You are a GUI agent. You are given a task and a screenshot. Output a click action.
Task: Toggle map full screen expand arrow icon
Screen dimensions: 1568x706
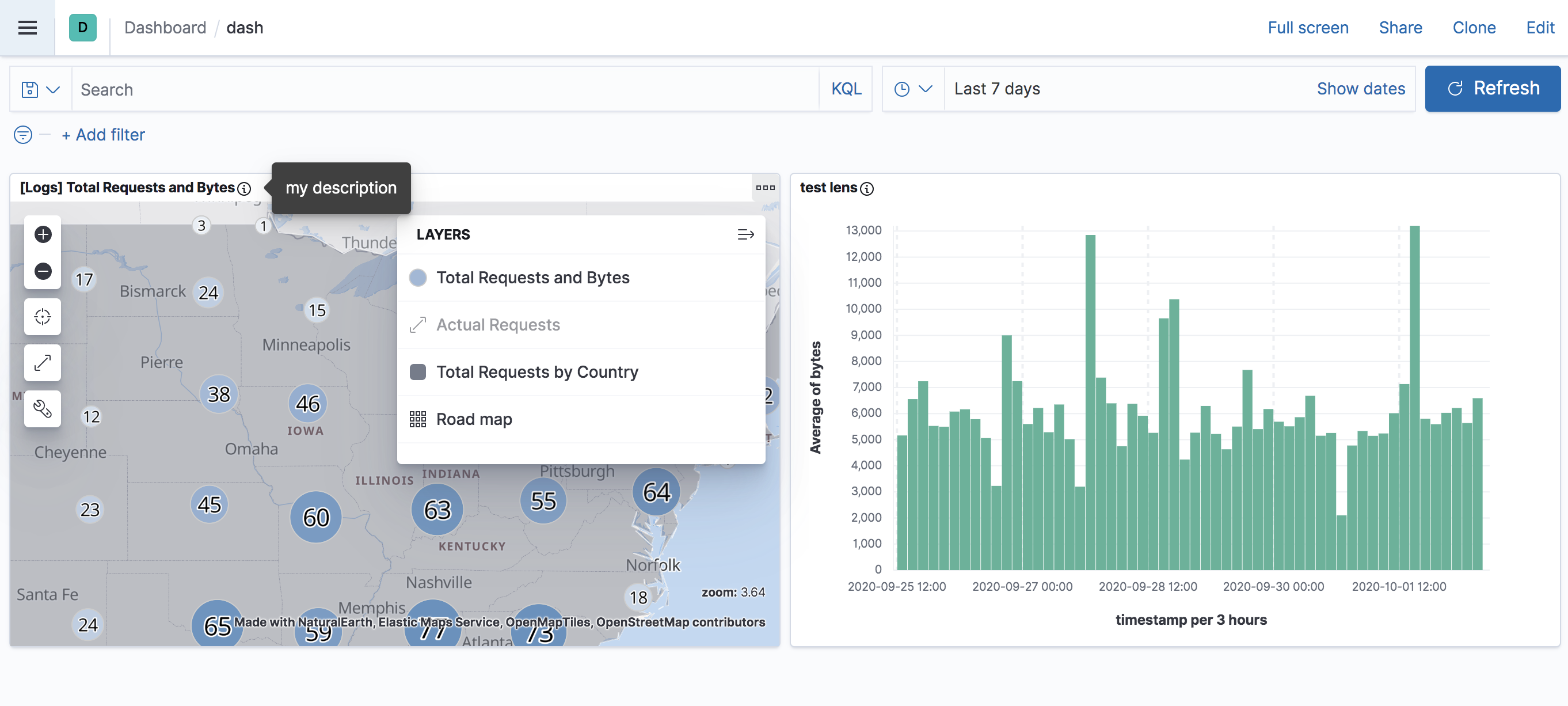point(43,363)
